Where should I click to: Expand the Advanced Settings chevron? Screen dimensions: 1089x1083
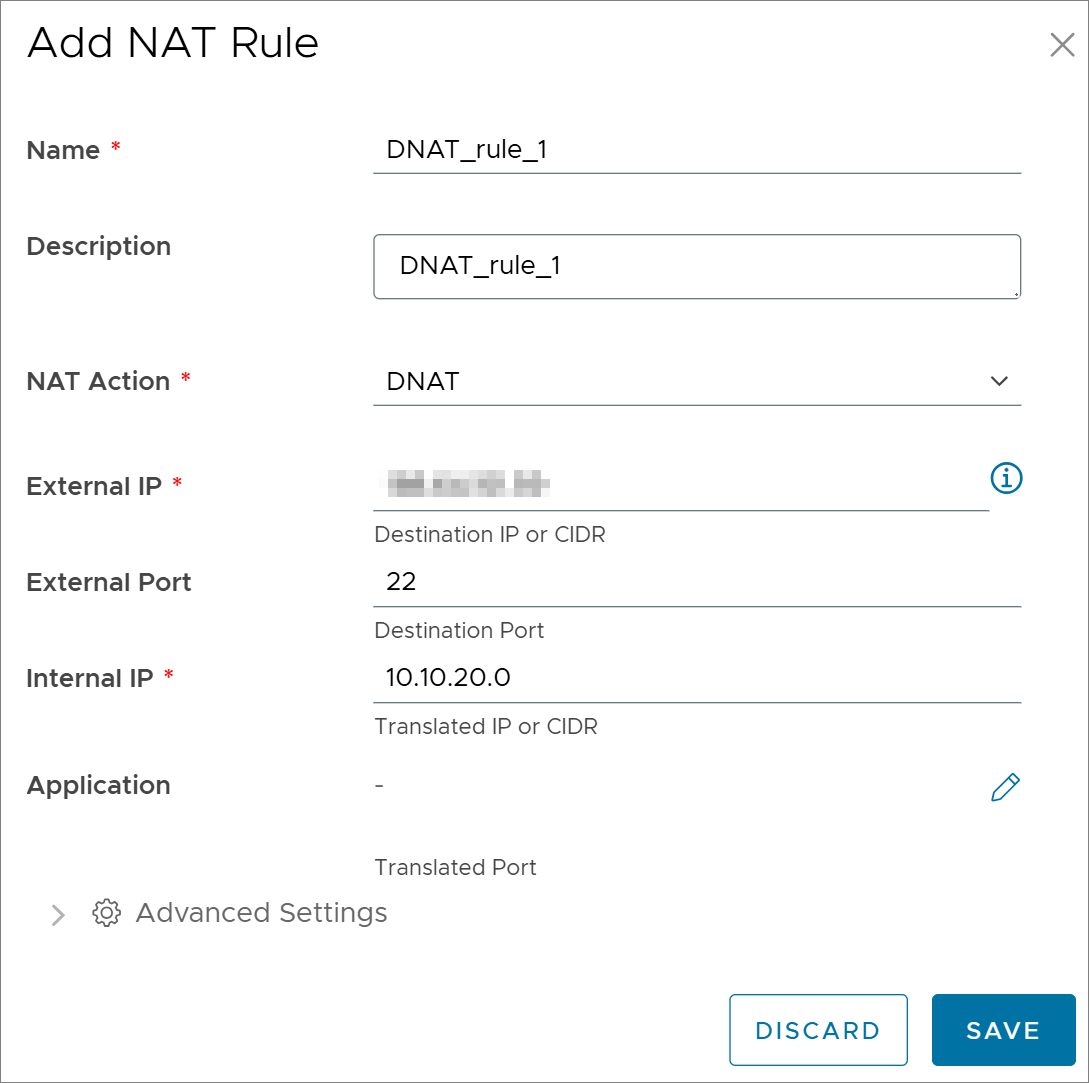(58, 915)
